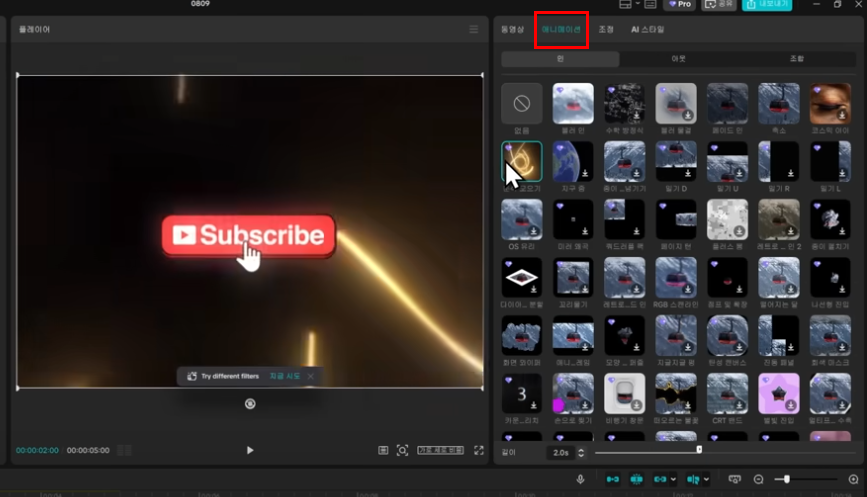
Task: Apply the 페이드 인 animation
Action: [x=727, y=104]
